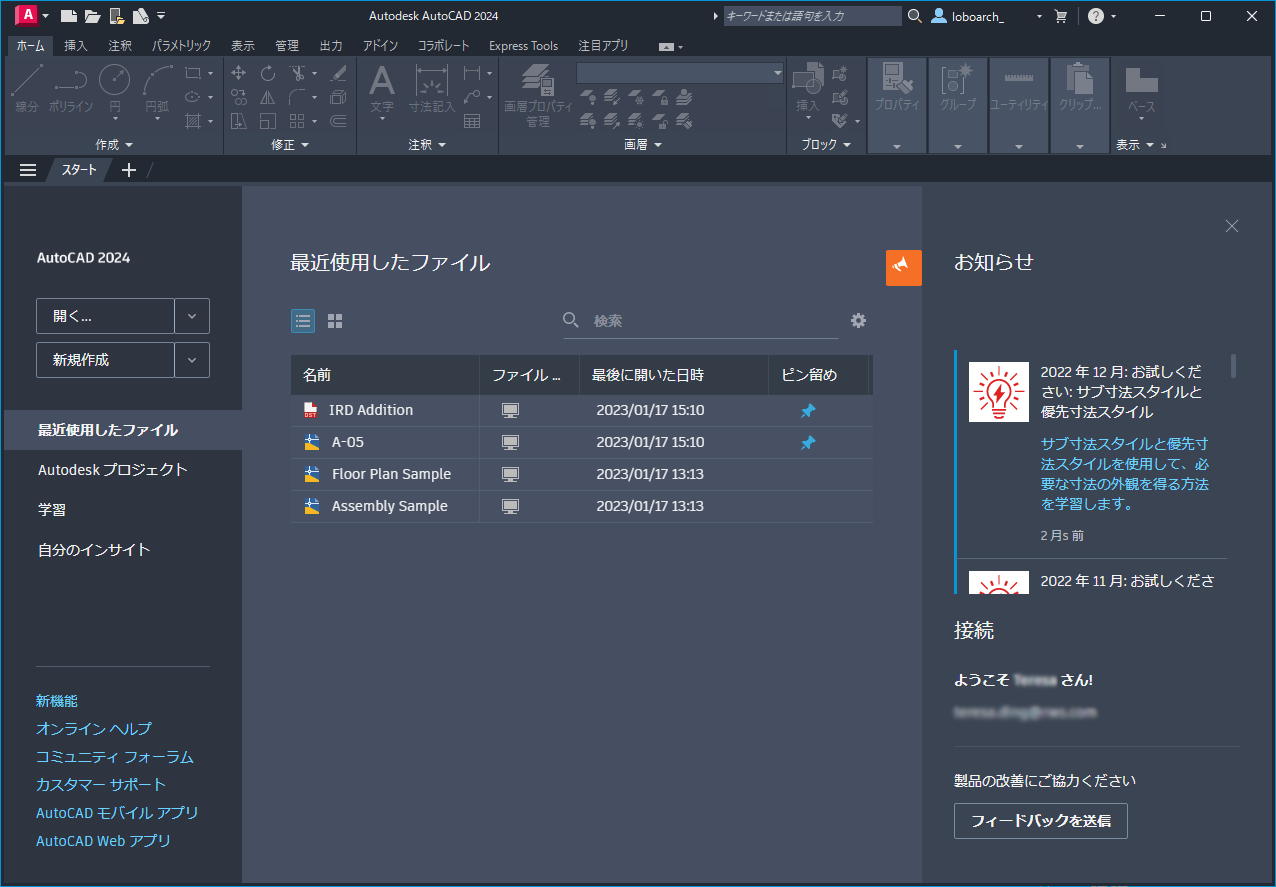
Task: Click the keyword search field in title bar
Action: [x=813, y=16]
